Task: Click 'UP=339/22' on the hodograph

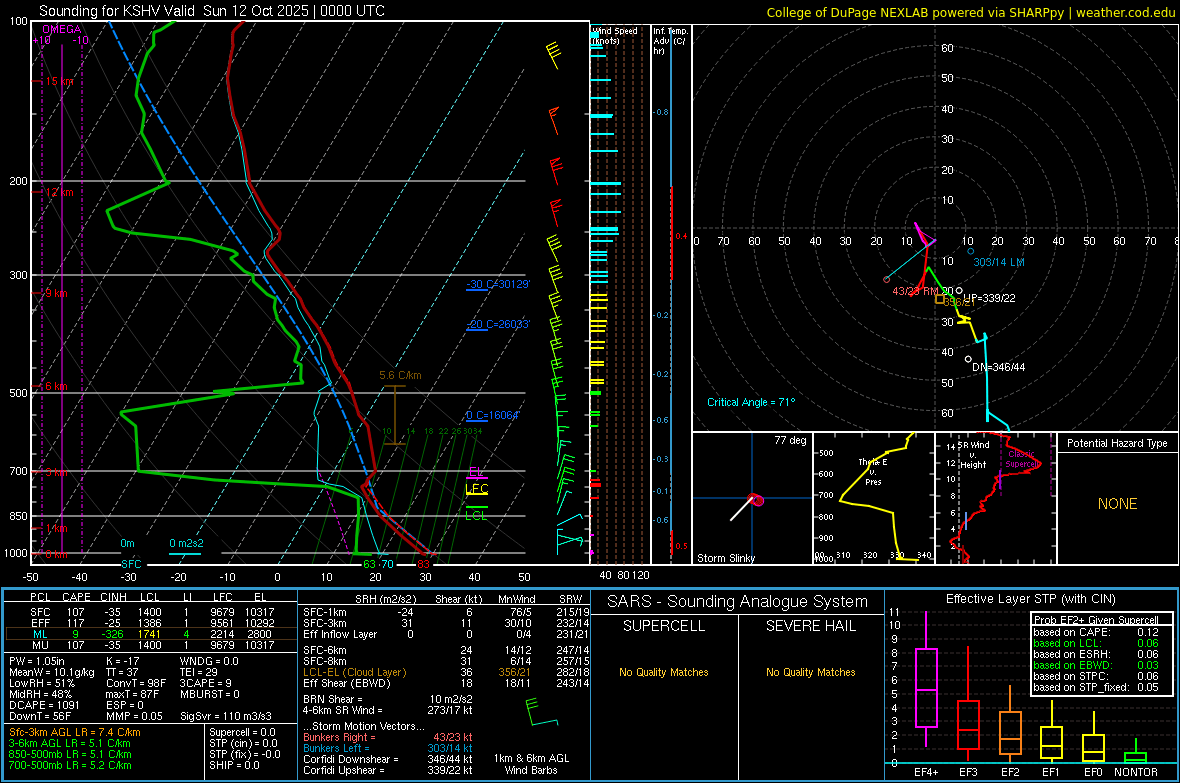Action: tap(989, 298)
